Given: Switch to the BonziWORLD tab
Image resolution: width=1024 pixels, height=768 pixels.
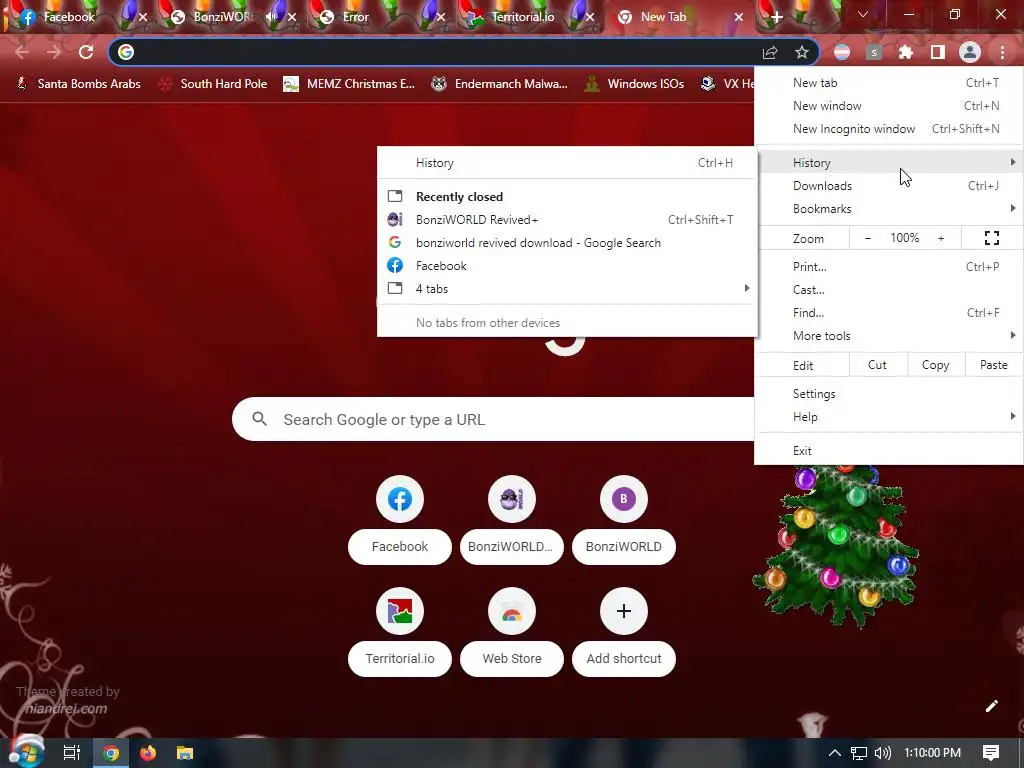Looking at the screenshot, I should (222, 17).
